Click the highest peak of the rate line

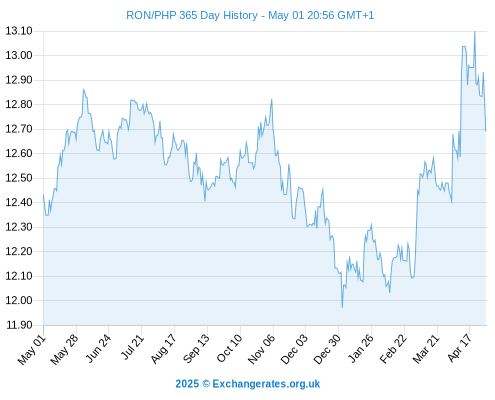tap(475, 32)
